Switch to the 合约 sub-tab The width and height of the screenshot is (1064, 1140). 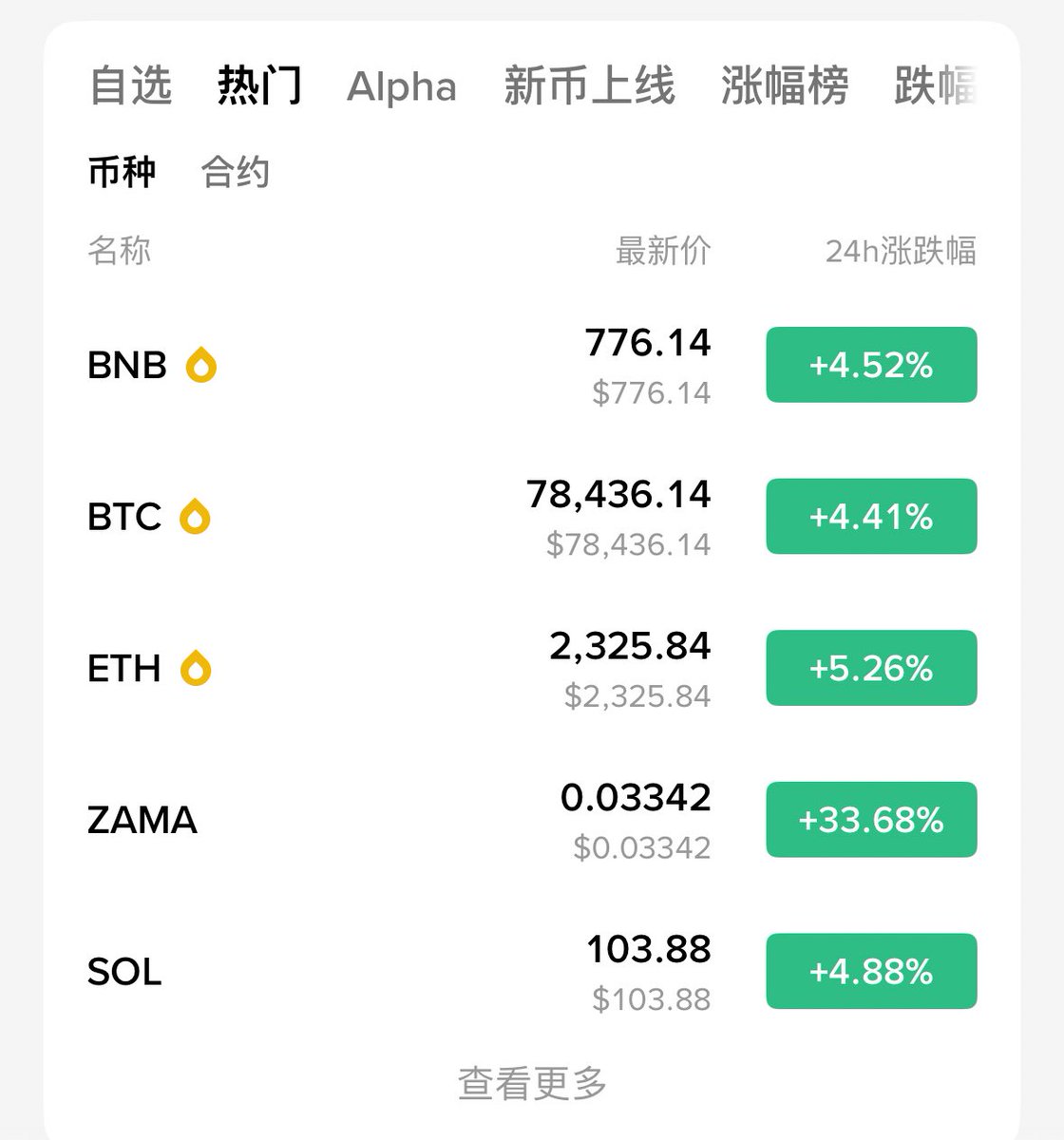coord(235,173)
